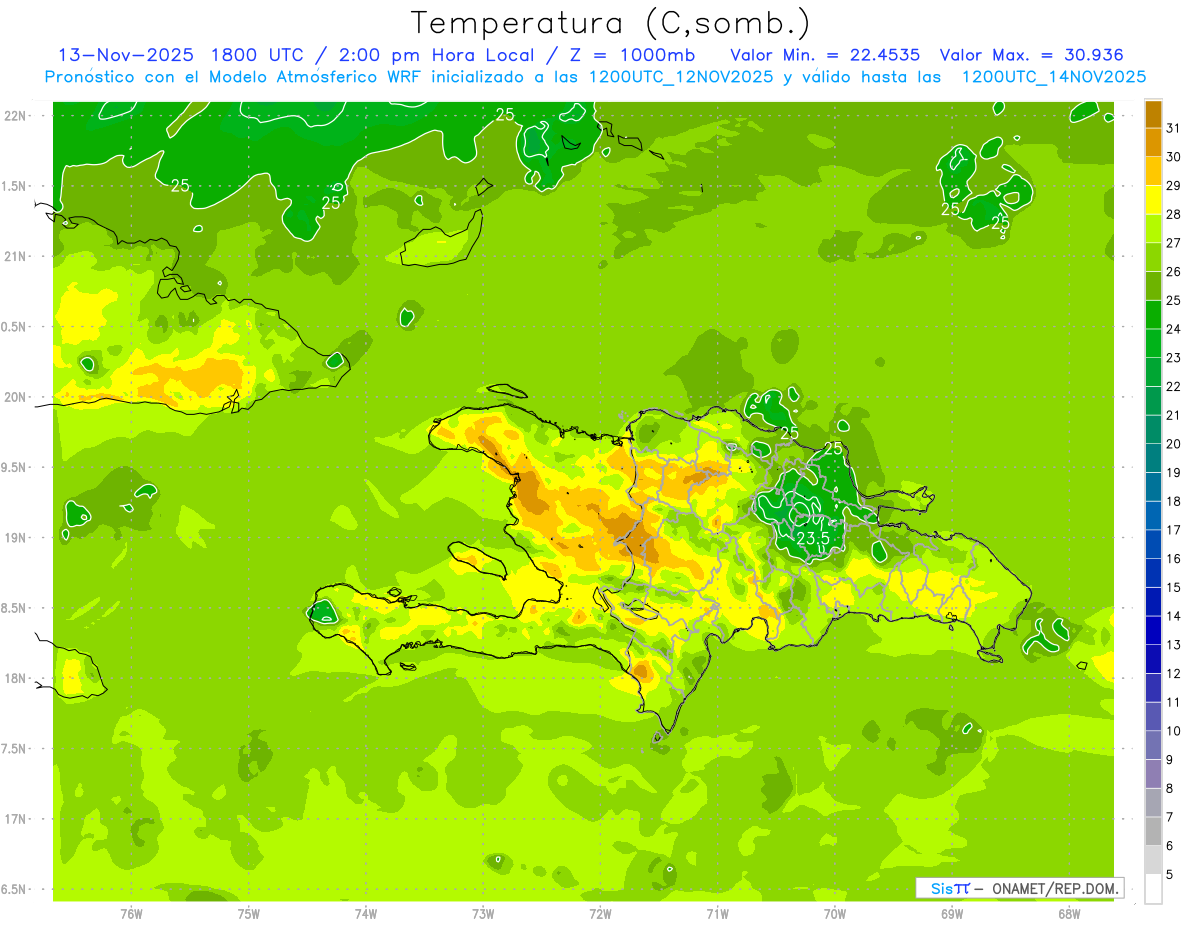This screenshot has height=927, width=1200.
Task: Click the '18N' latitude axis label
Action: pyautogui.click(x=14, y=678)
